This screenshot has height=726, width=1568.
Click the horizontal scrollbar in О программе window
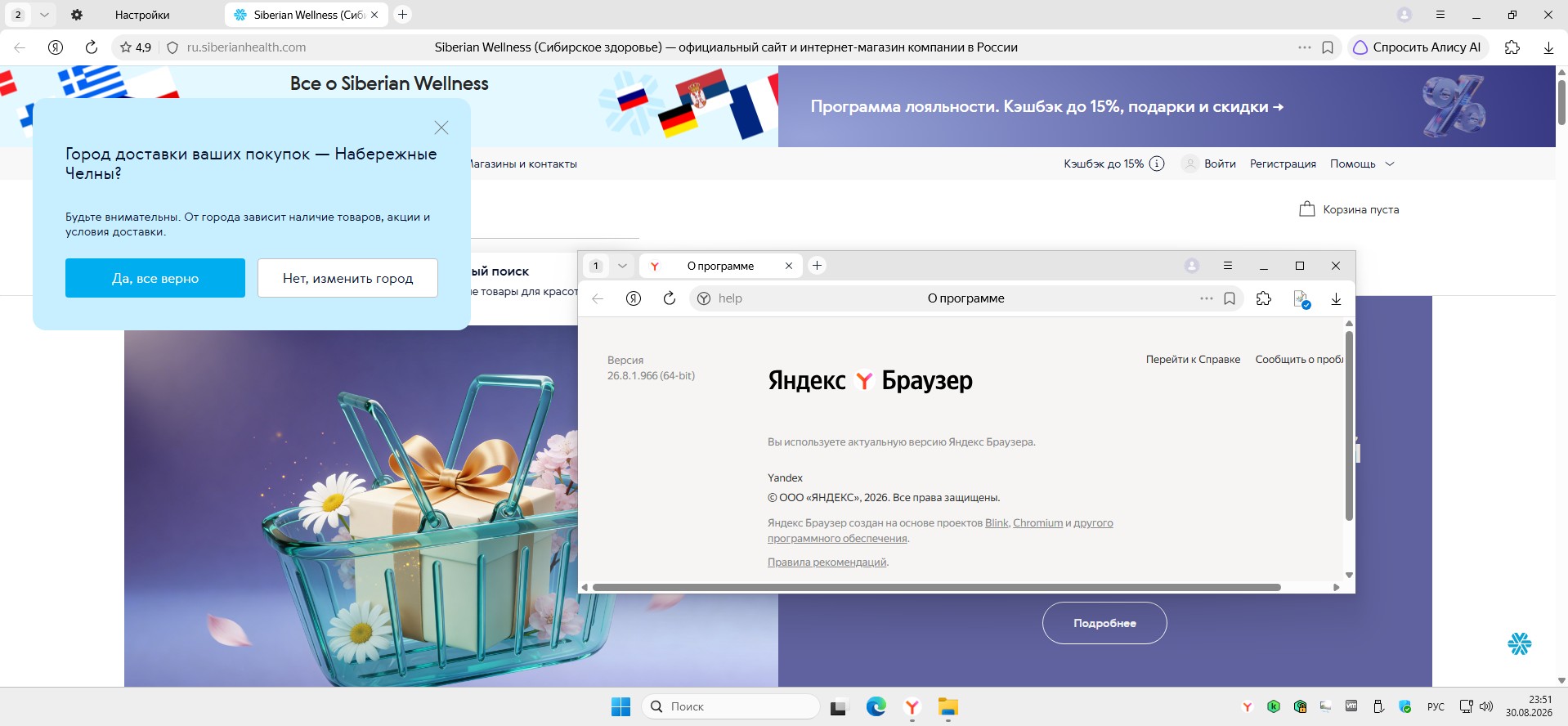coord(936,587)
